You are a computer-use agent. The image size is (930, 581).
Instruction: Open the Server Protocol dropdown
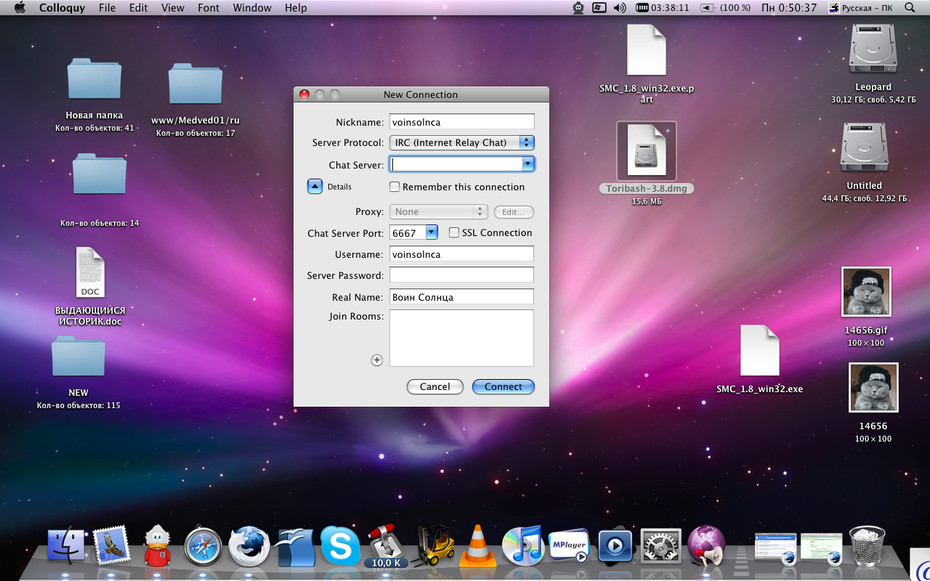[462, 142]
